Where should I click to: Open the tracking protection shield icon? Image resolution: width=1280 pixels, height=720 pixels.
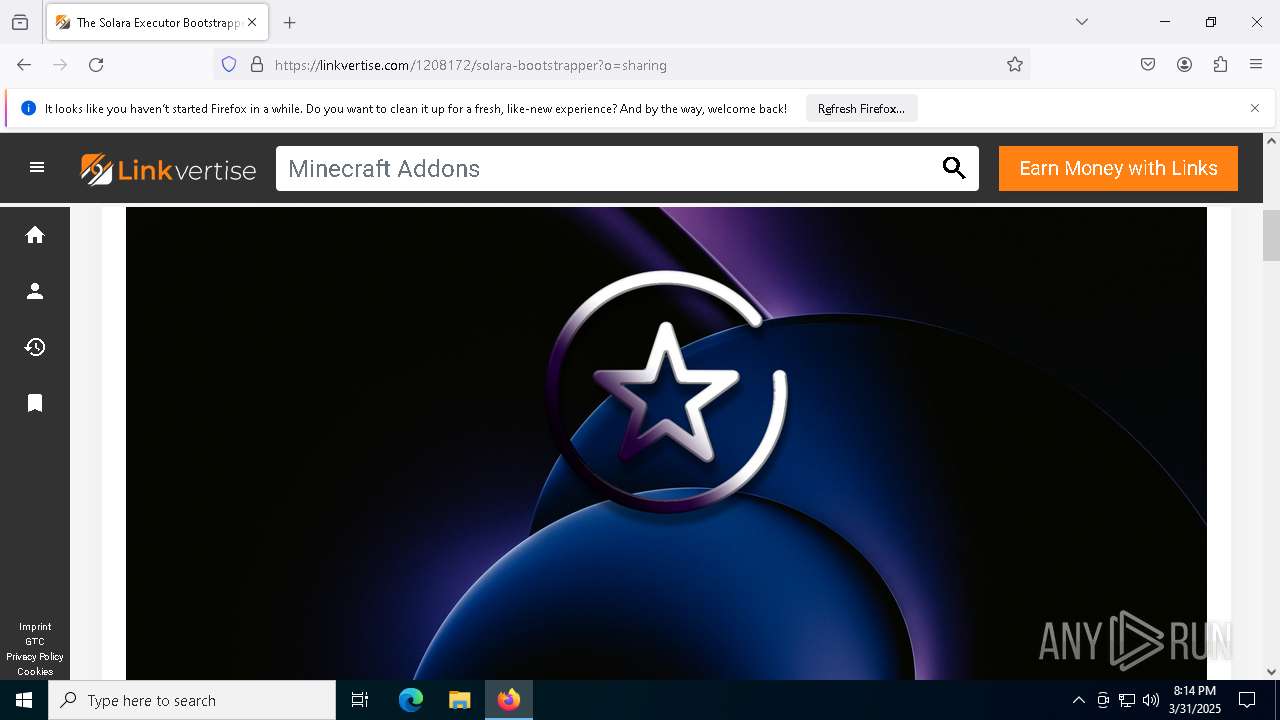pyautogui.click(x=229, y=65)
